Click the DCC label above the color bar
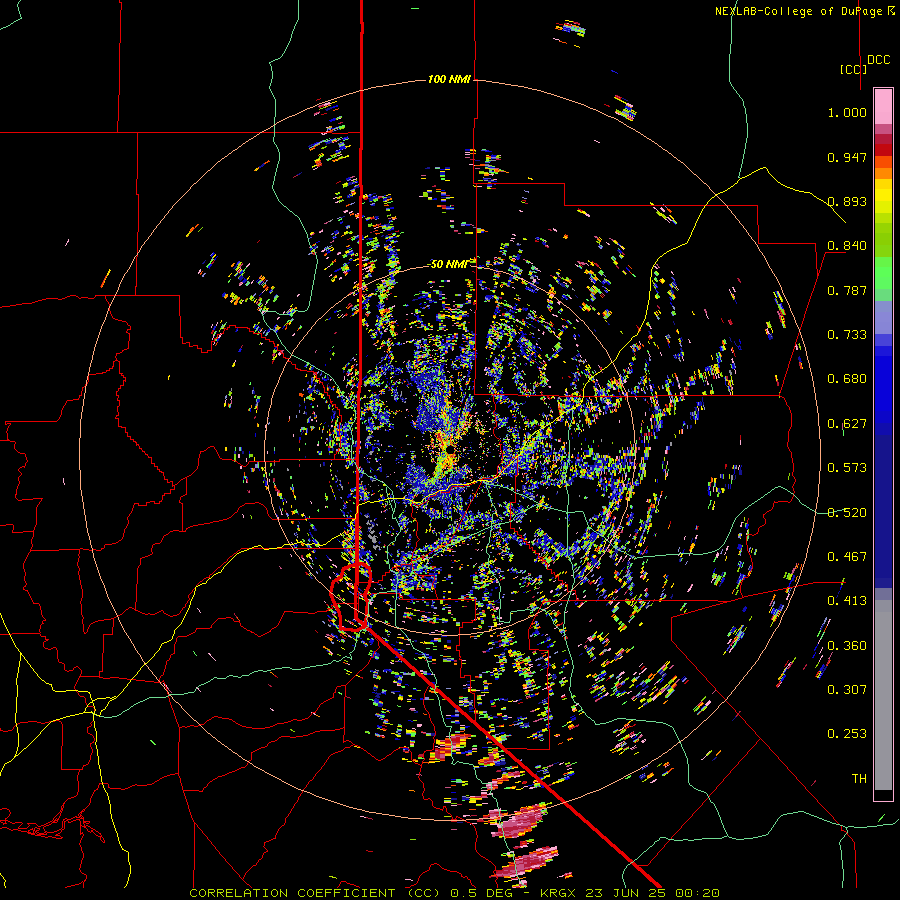The image size is (900, 900). pyautogui.click(x=878, y=60)
